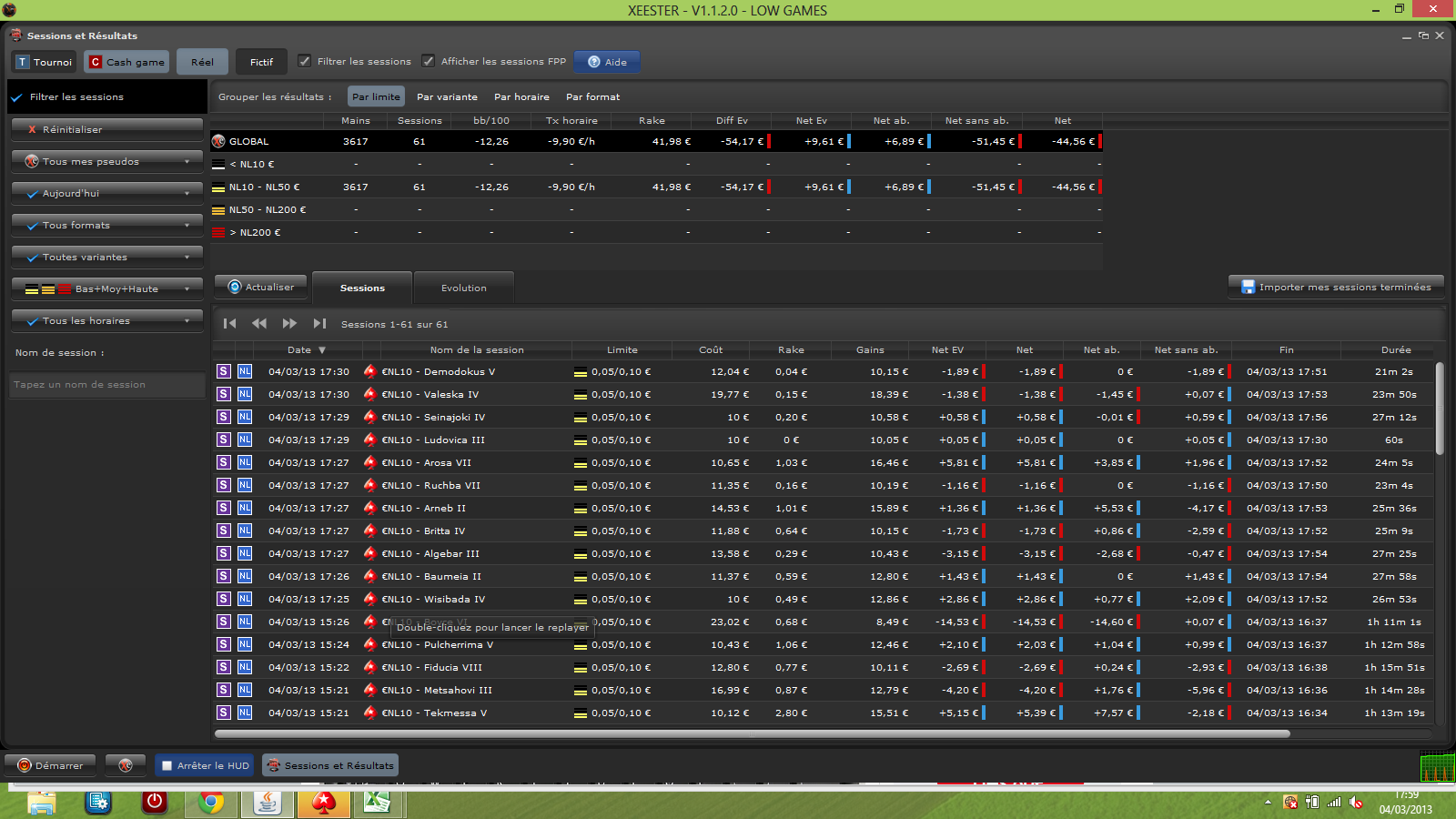Screen dimensions: 1456x819
Task: Toggle Afficher les sessions FPP checkbox
Action: [429, 61]
